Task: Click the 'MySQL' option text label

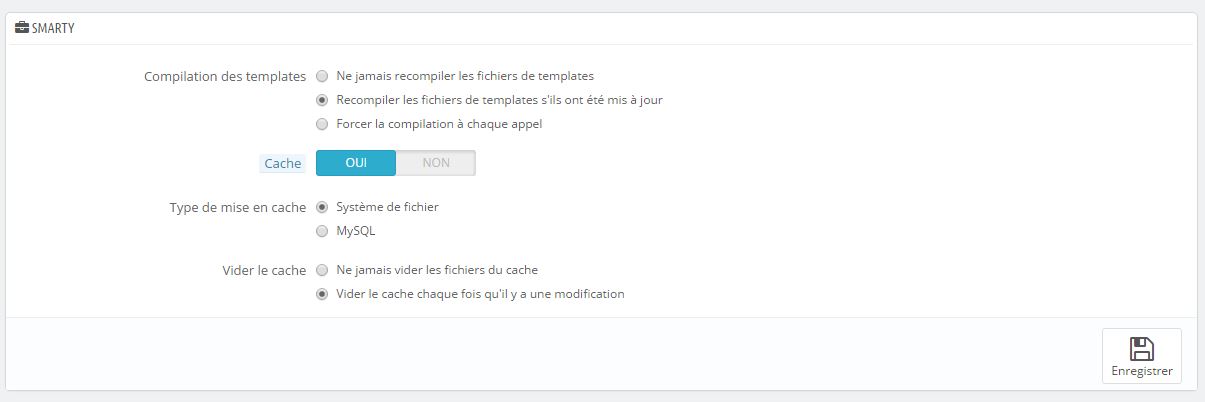Action: pyautogui.click(x=356, y=231)
